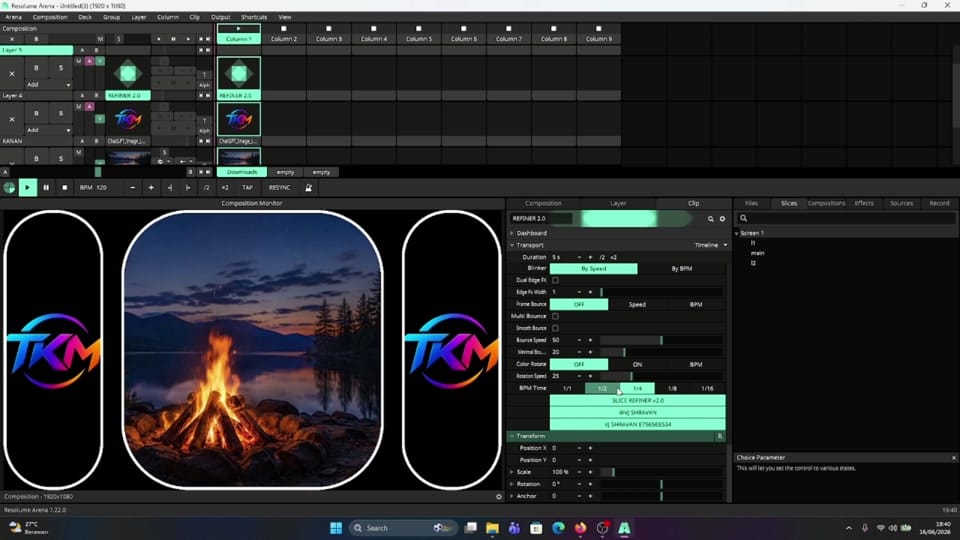Enable the Dual Edge FX checkbox

tap(555, 280)
